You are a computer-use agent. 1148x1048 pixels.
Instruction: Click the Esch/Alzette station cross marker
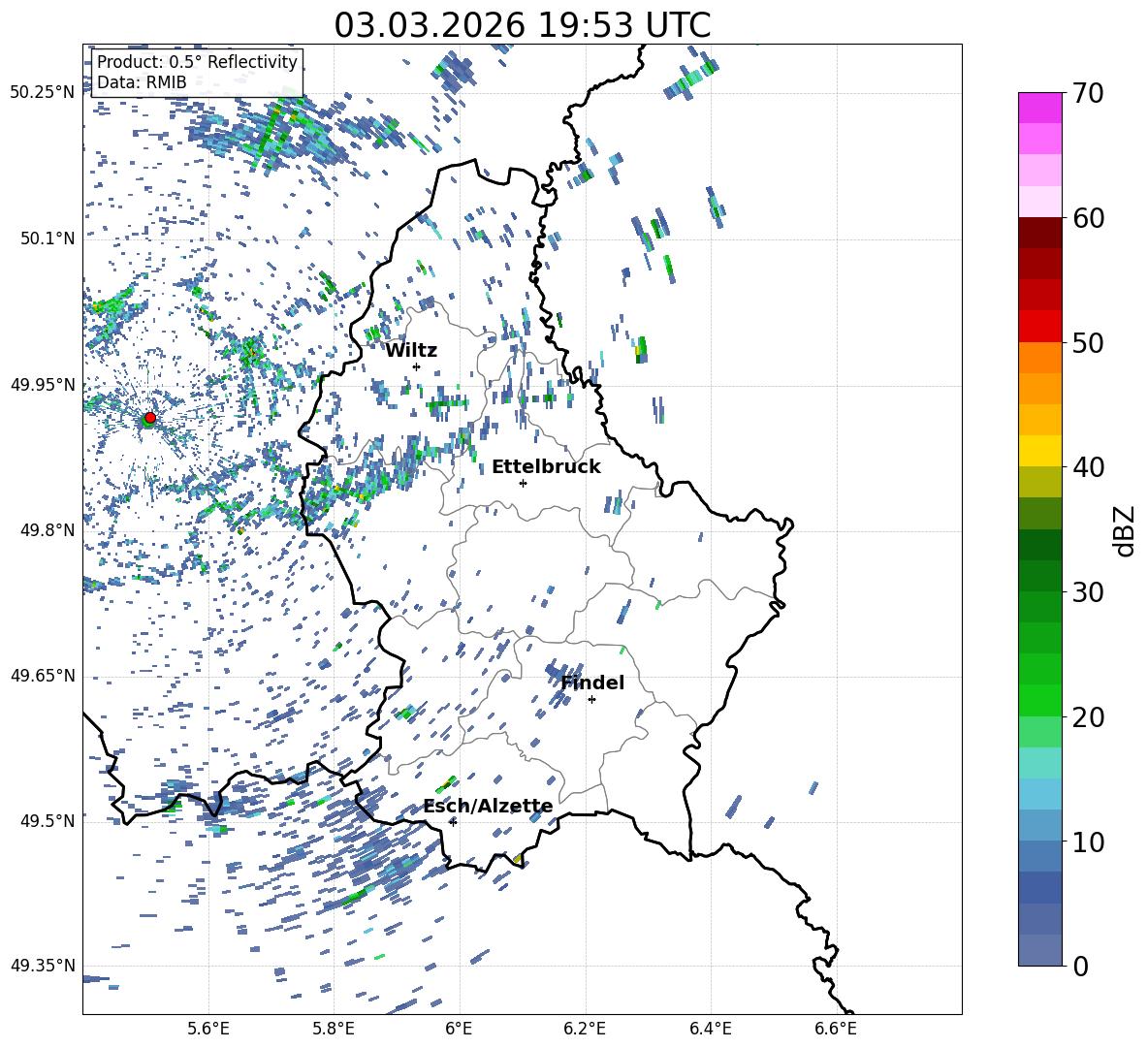453,822
